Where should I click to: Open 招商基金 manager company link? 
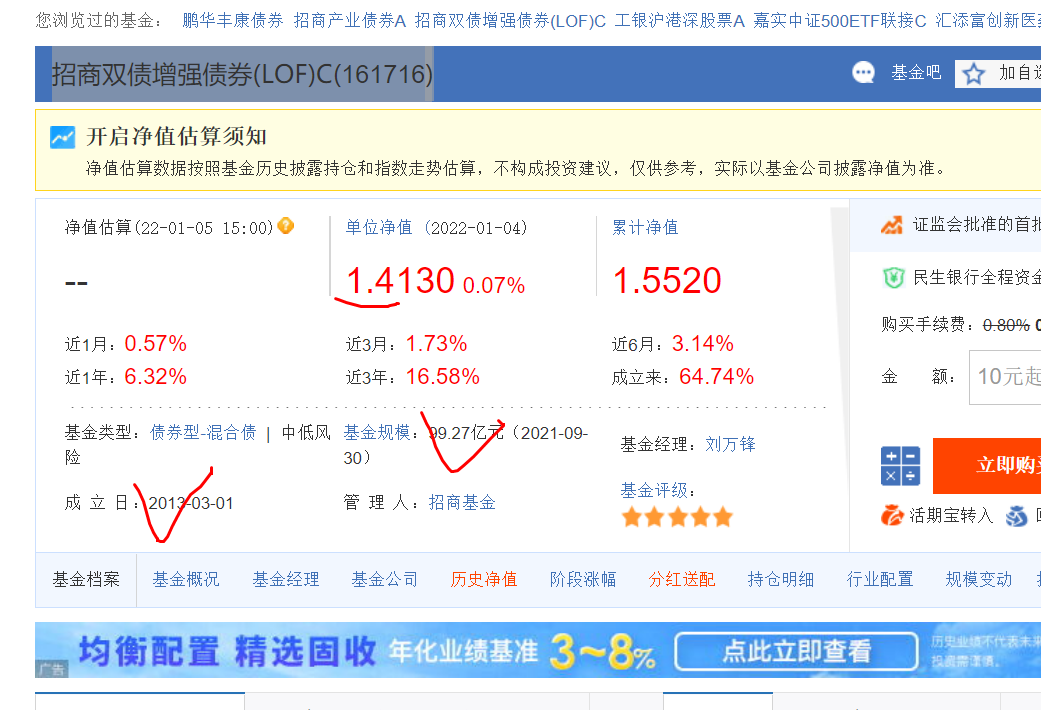[x=462, y=503]
